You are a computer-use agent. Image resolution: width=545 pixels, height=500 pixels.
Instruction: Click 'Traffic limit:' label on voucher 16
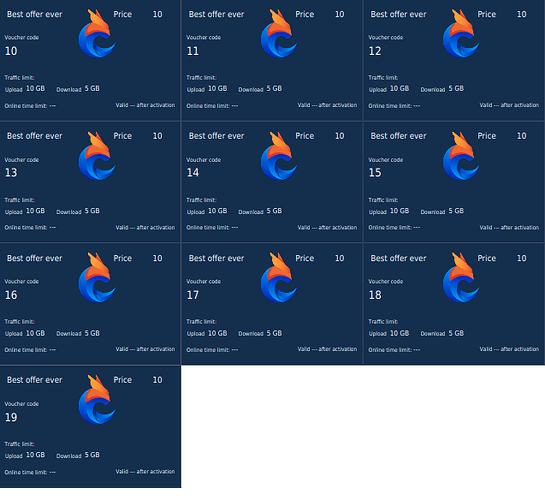[x=19, y=322]
